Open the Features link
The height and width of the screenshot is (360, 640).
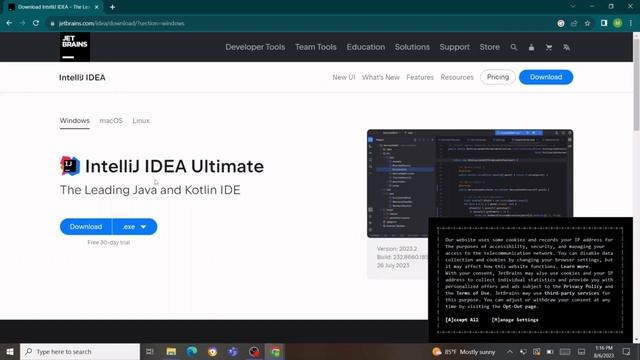point(420,77)
